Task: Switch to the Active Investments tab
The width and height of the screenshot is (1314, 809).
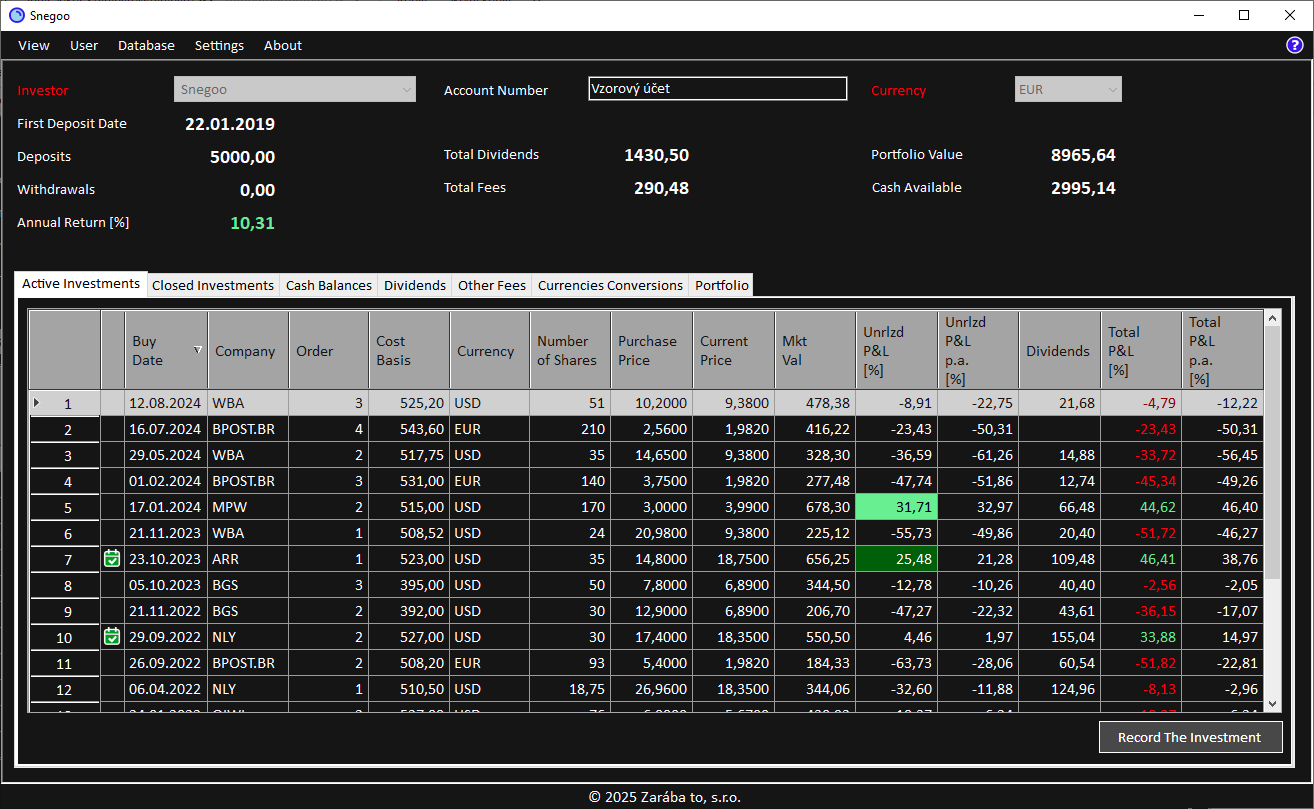Action: (81, 284)
